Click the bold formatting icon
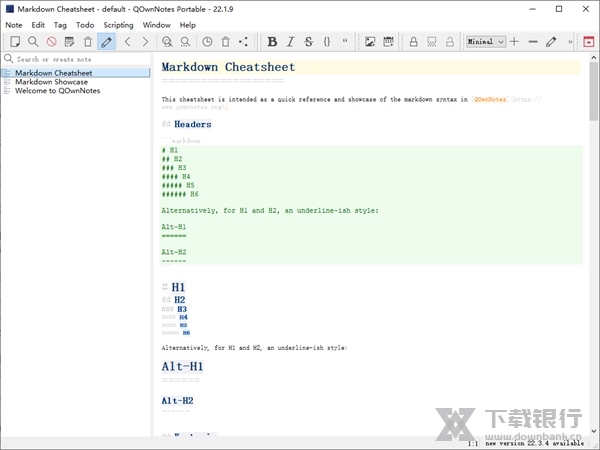 (x=272, y=42)
